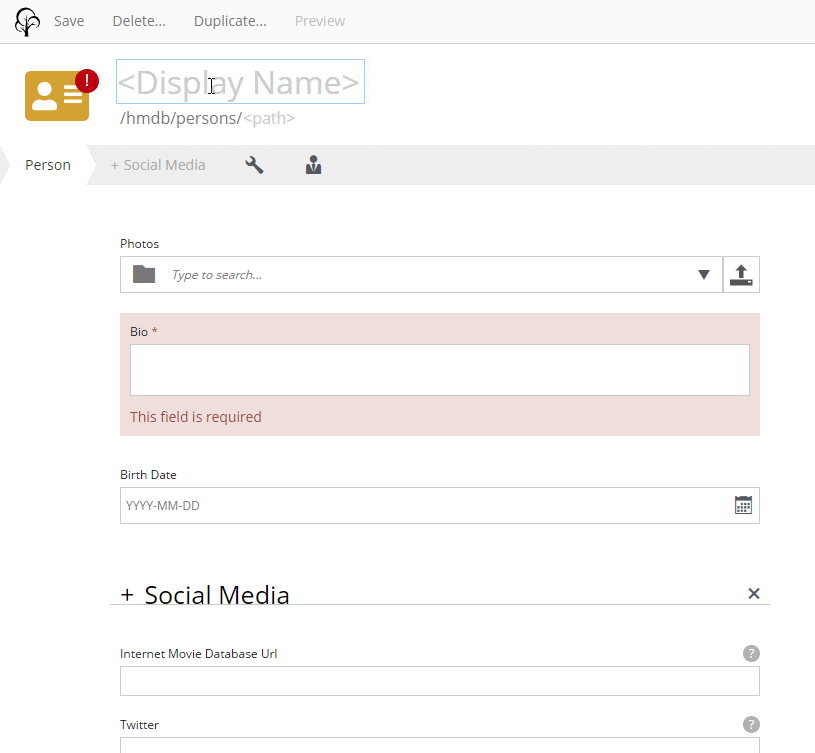Viewport: 815px width, 753px height.
Task: Click the 'Bio' field label
Action: (x=139, y=332)
